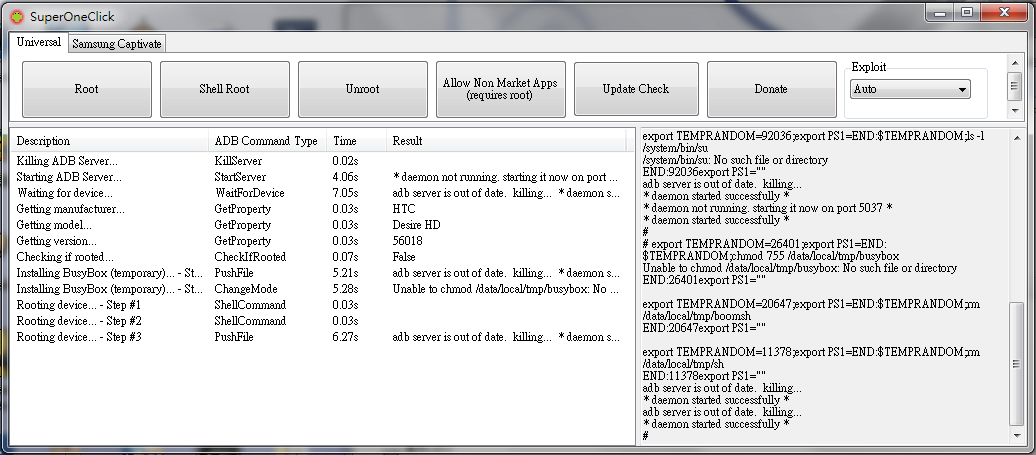Maximize the SuperOneClick window

click(x=967, y=13)
